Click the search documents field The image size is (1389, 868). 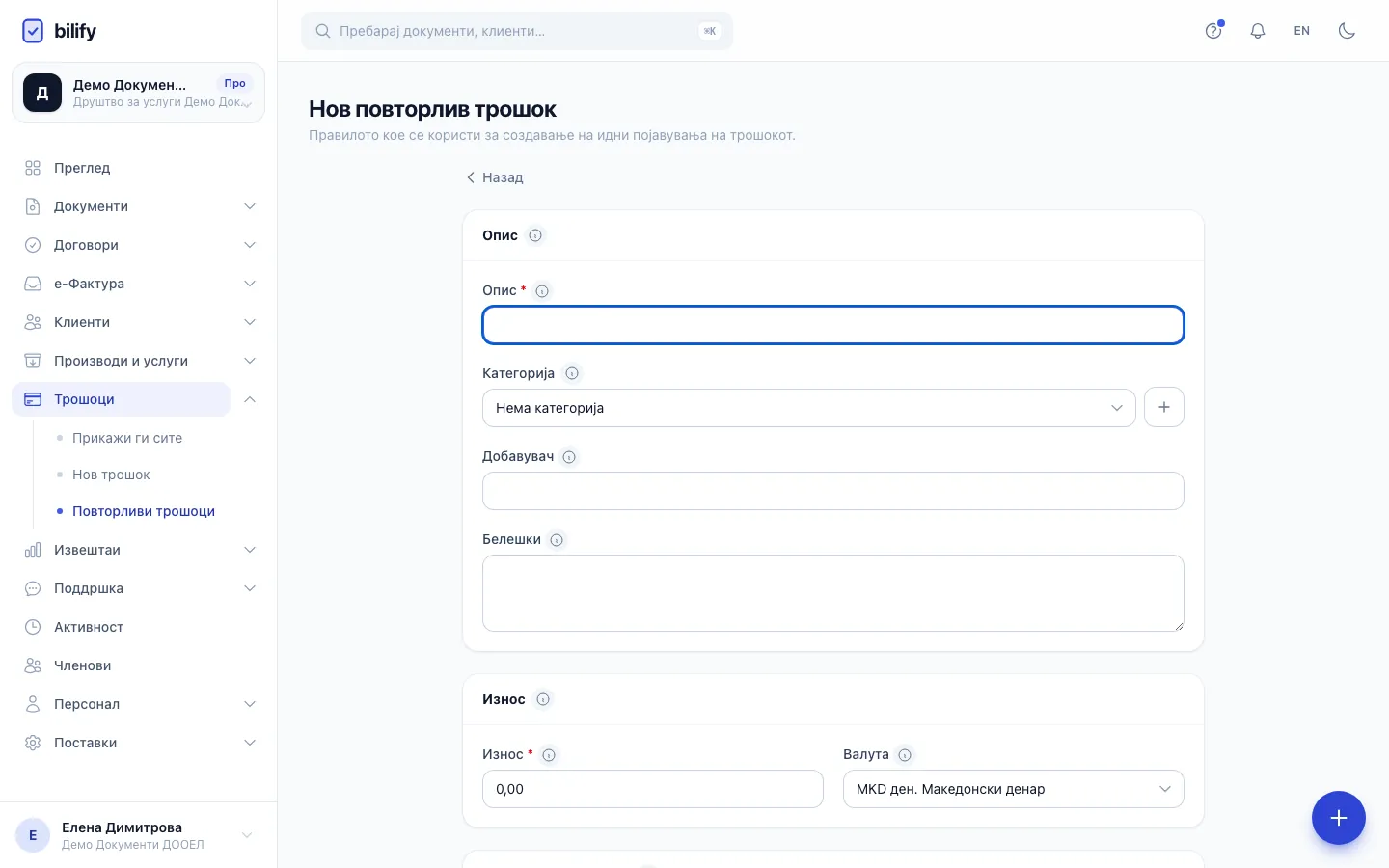coord(517,31)
